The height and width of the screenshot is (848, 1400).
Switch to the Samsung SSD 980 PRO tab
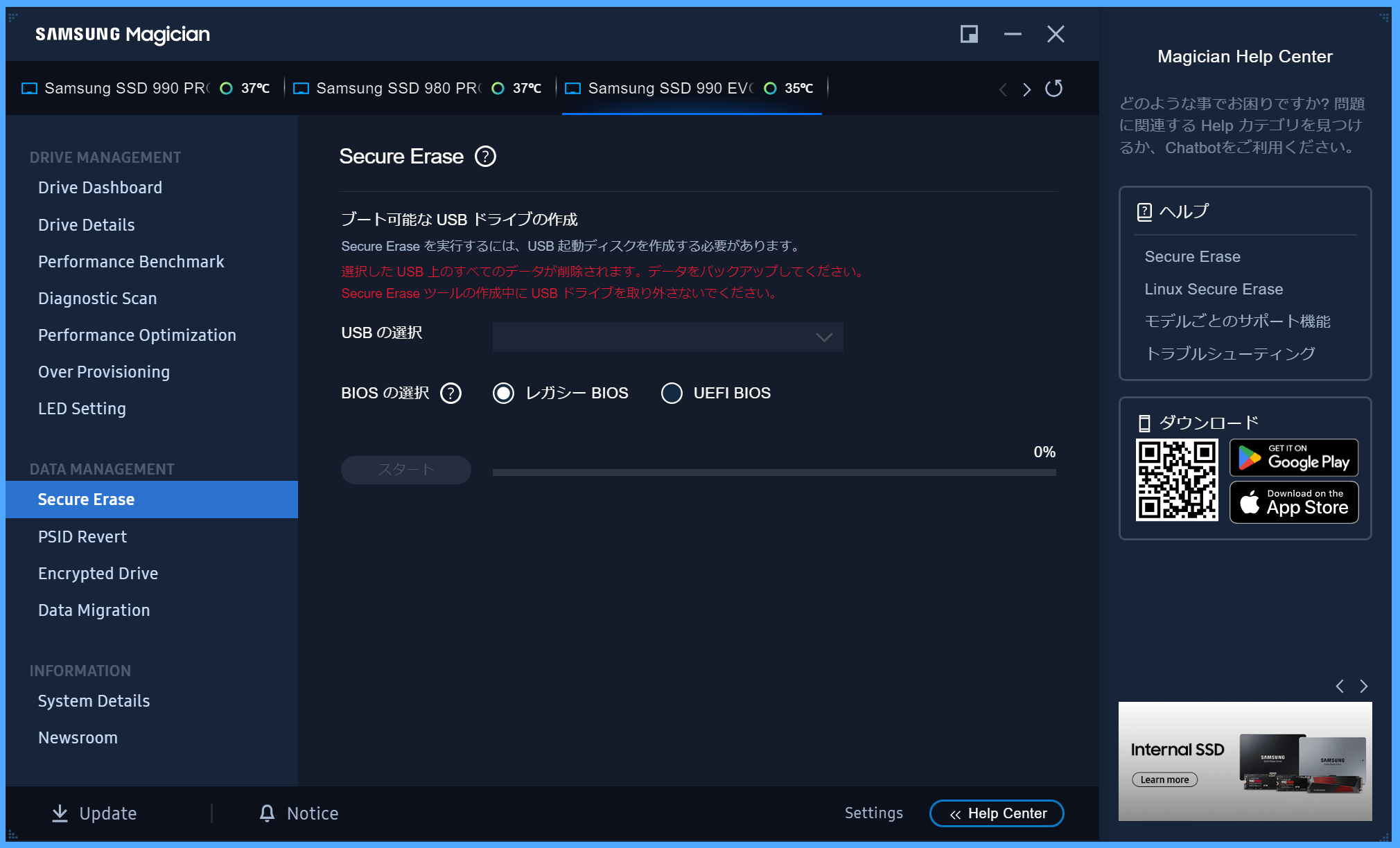tap(417, 88)
